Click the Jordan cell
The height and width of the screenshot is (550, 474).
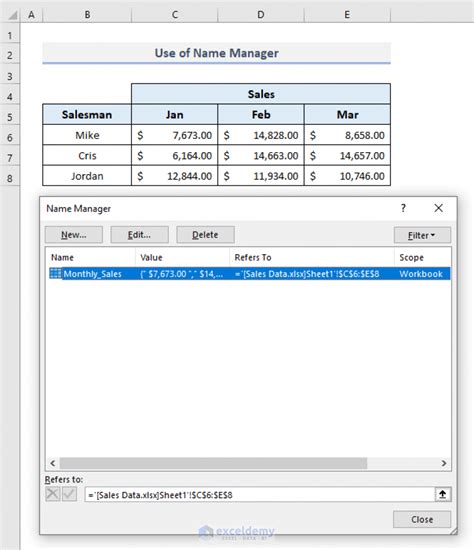point(87,176)
